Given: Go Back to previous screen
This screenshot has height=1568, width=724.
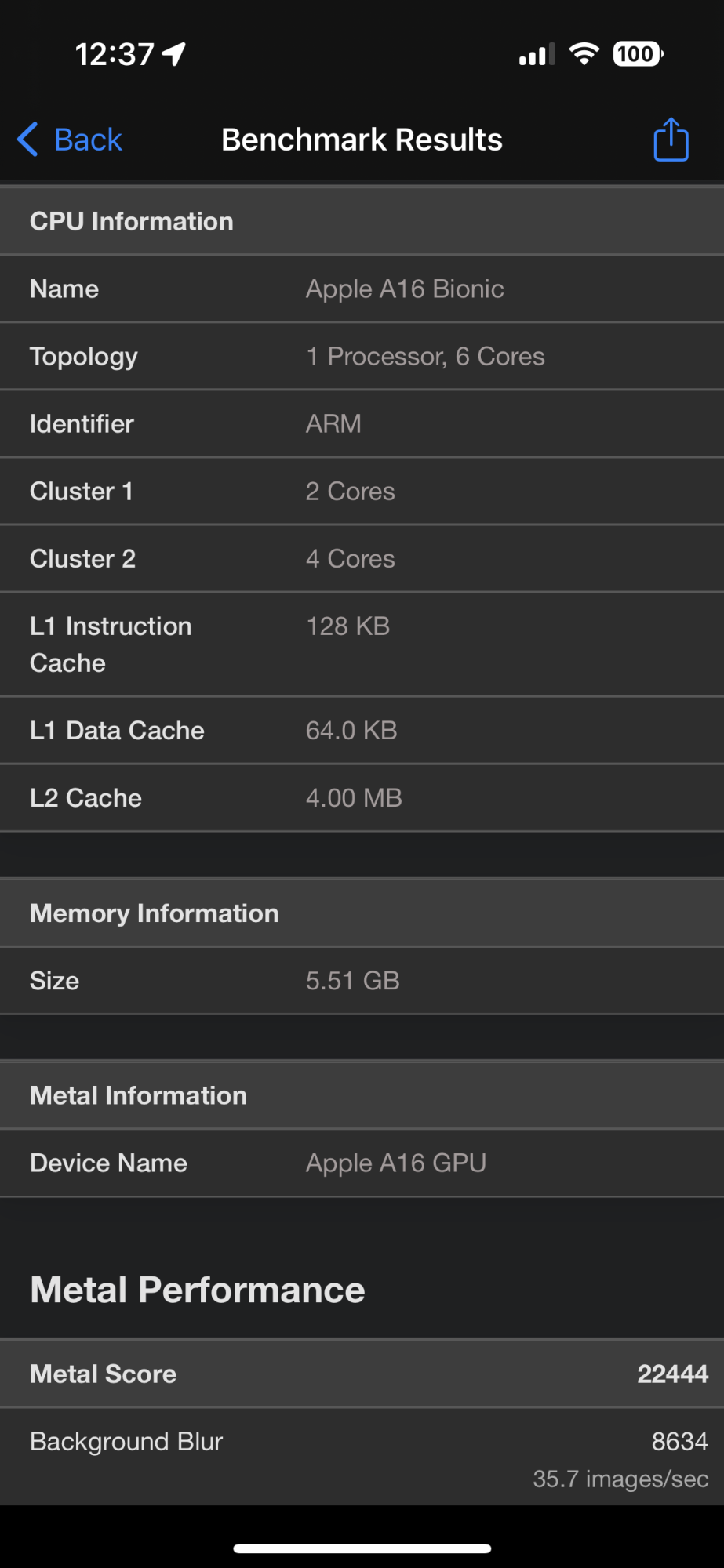Looking at the screenshot, I should (87, 140).
